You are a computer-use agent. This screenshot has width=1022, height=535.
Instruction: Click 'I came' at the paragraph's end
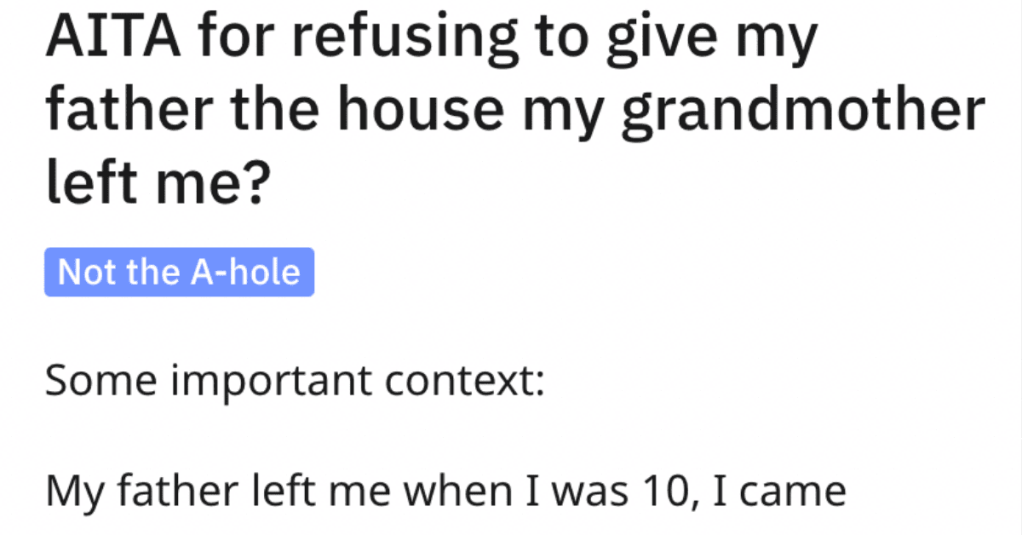pyautogui.click(x=780, y=491)
